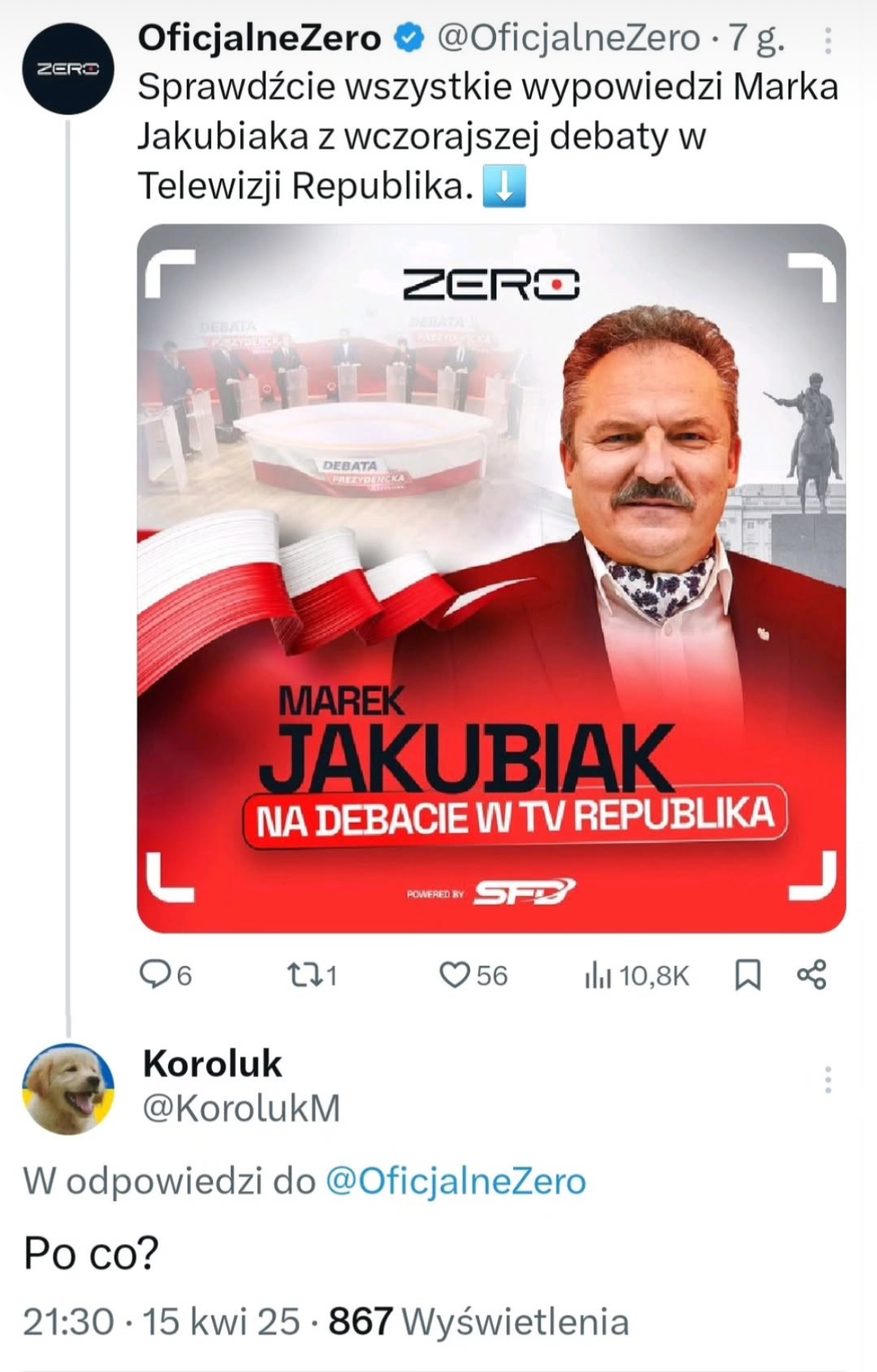Open the reply comments icon with 6

(x=166, y=975)
